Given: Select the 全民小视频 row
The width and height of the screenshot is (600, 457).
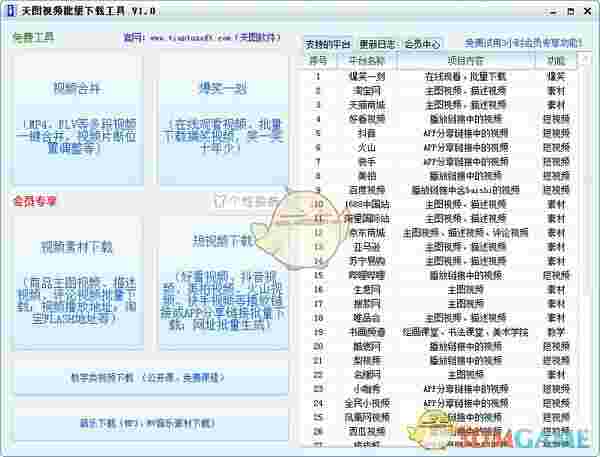Looking at the screenshot, I should [440, 403].
